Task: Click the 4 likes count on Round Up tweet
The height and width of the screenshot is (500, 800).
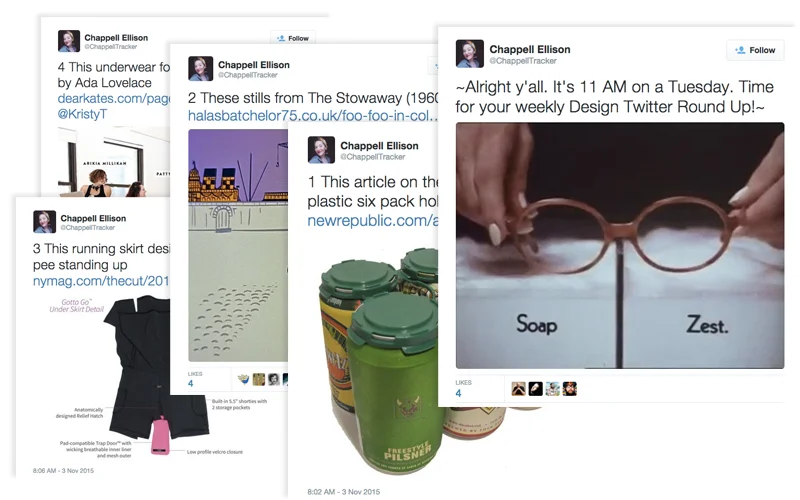Action: (458, 393)
